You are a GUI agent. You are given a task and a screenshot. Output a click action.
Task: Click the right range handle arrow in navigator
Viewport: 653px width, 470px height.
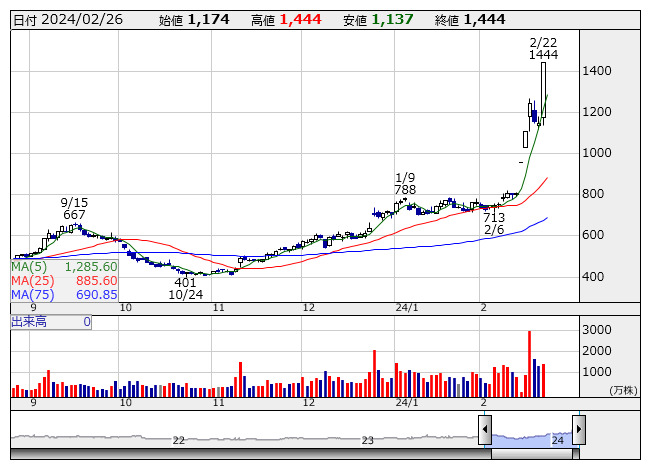click(x=578, y=430)
